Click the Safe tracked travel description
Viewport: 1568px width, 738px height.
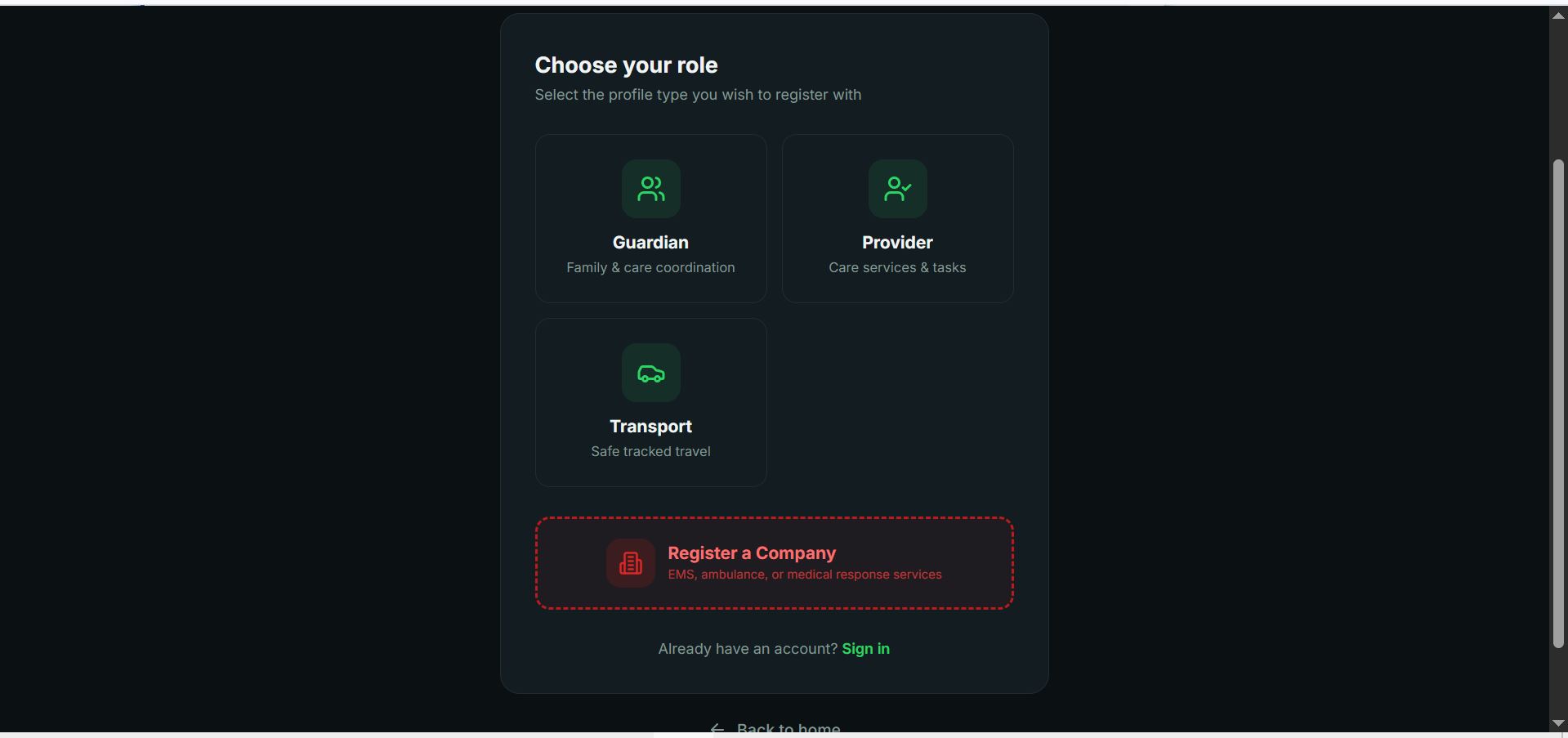[x=650, y=452]
